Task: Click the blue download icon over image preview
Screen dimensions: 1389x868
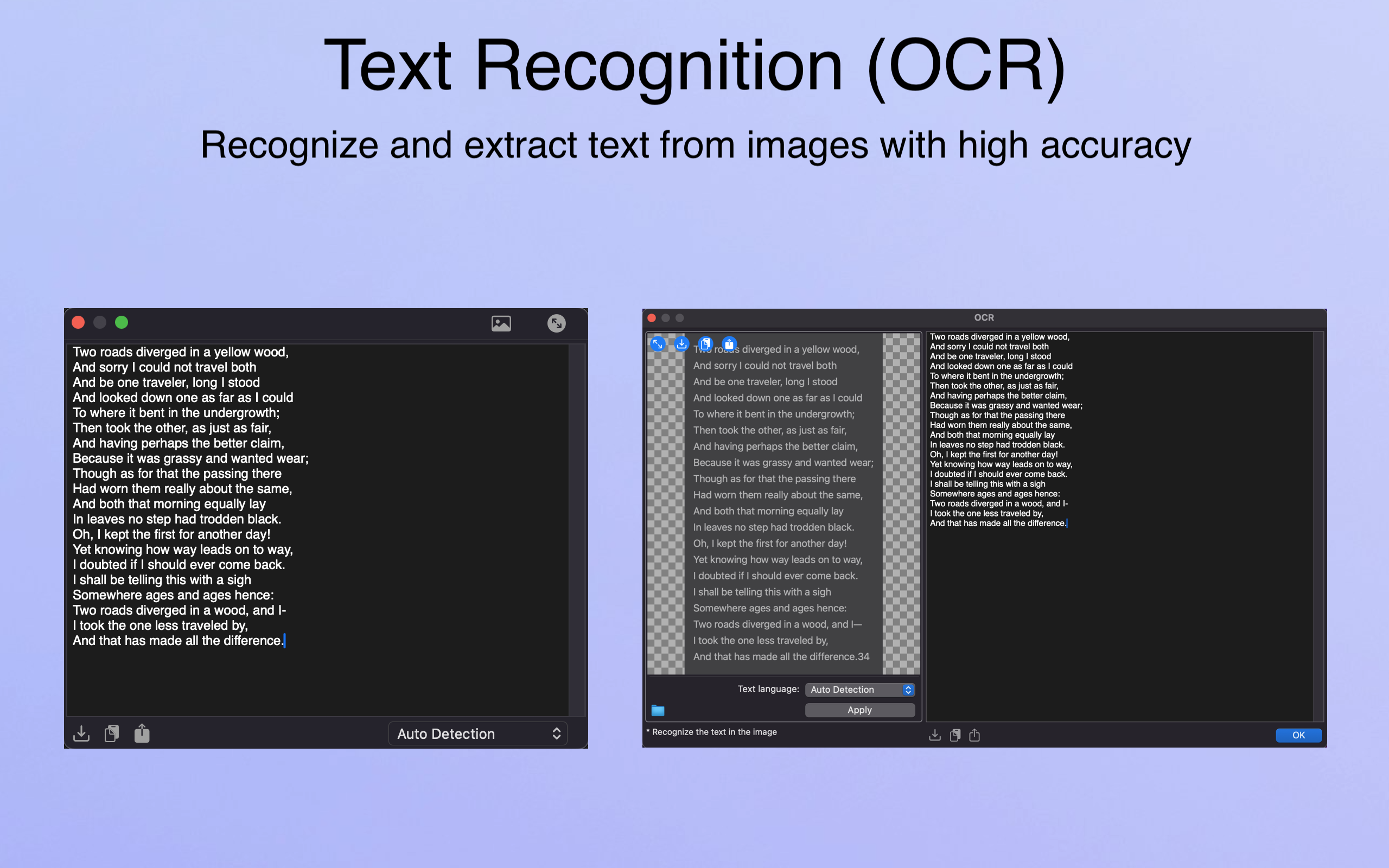Action: [x=681, y=344]
